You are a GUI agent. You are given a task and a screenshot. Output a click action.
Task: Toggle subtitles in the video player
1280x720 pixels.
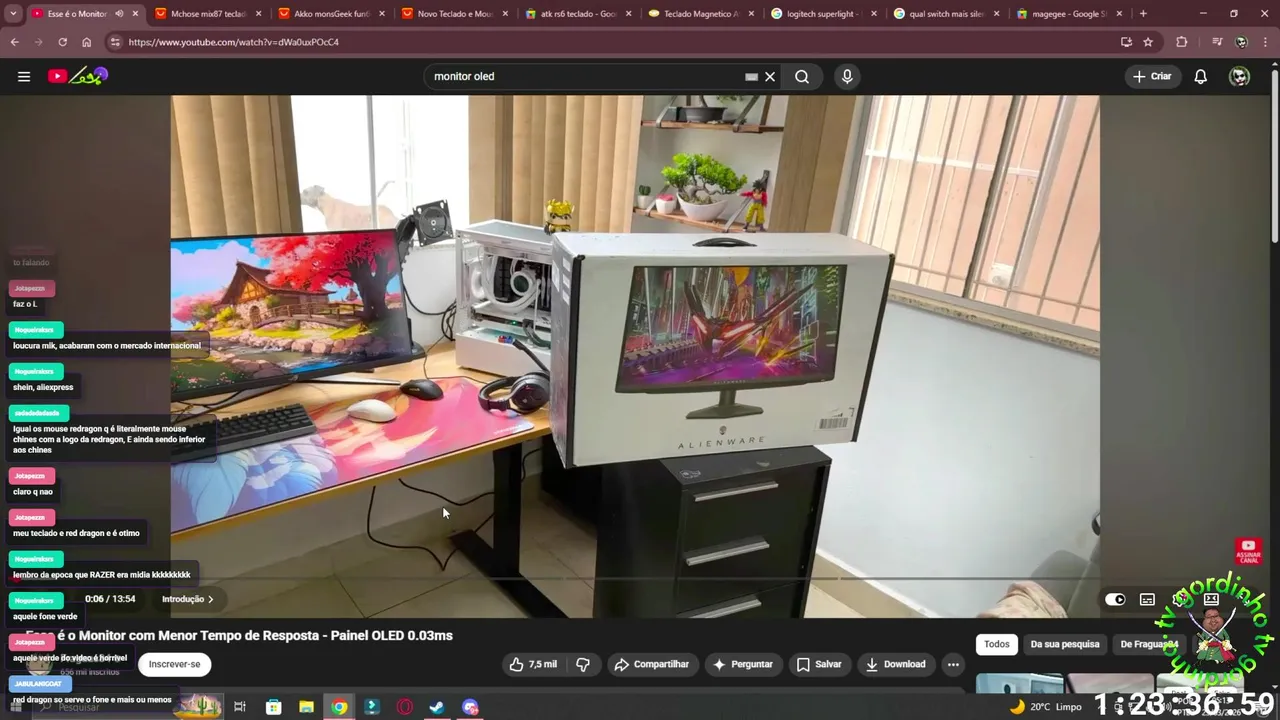[x=1147, y=599]
